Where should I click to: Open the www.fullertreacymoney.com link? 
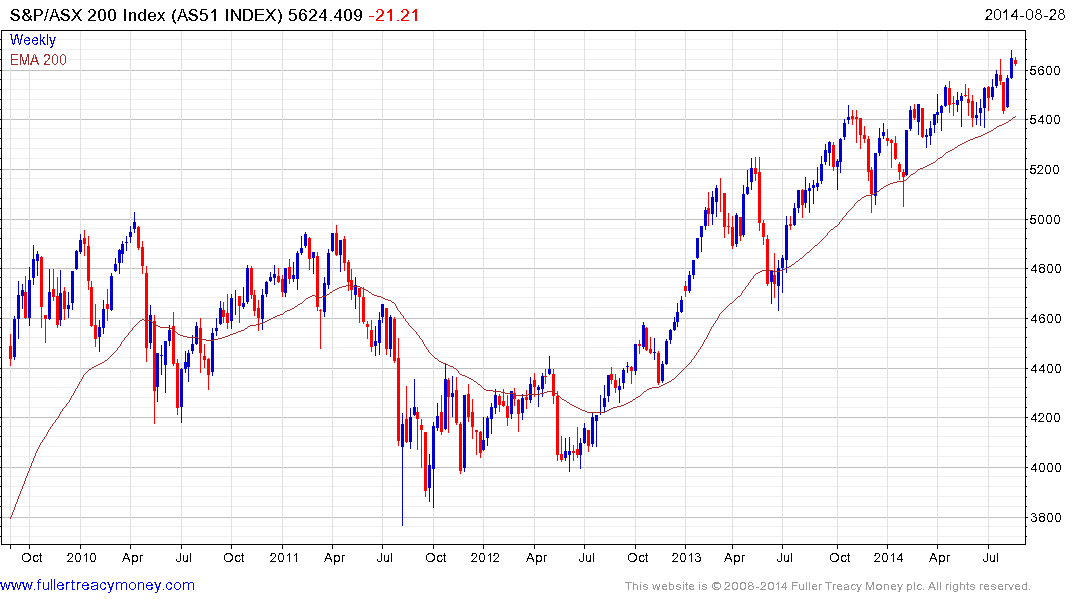pos(97,586)
